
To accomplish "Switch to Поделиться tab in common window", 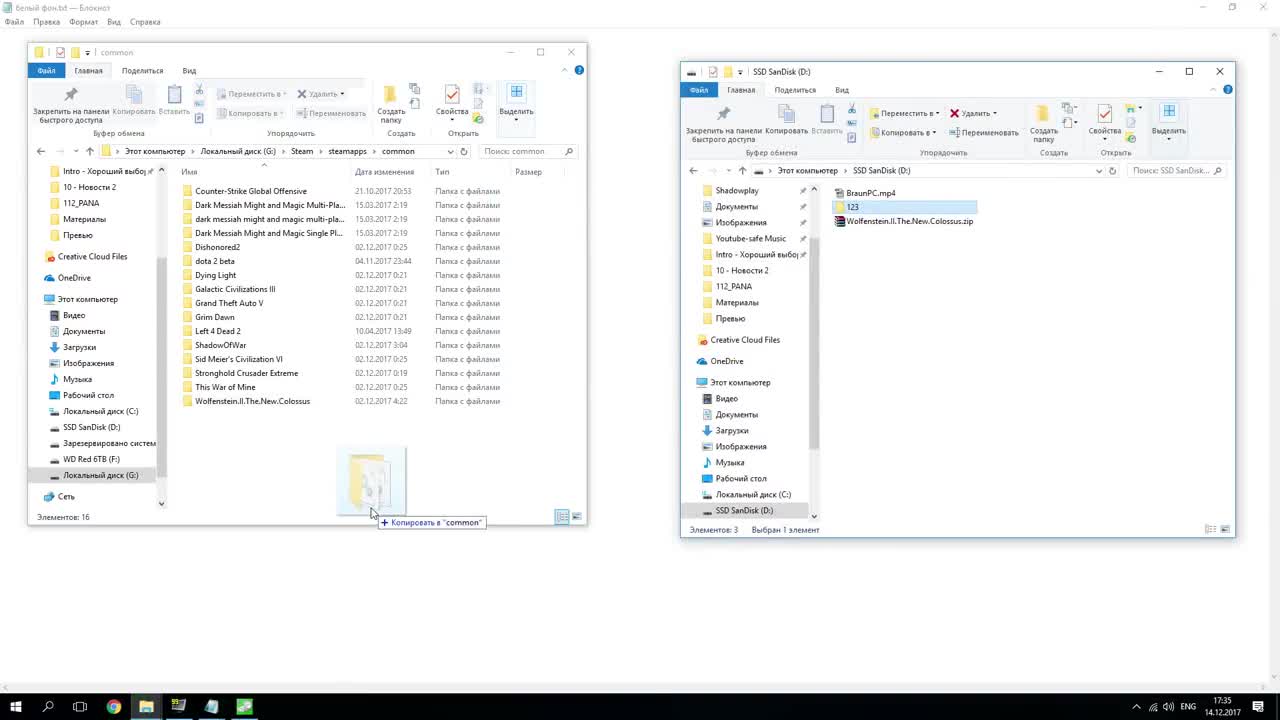I will 142,70.
